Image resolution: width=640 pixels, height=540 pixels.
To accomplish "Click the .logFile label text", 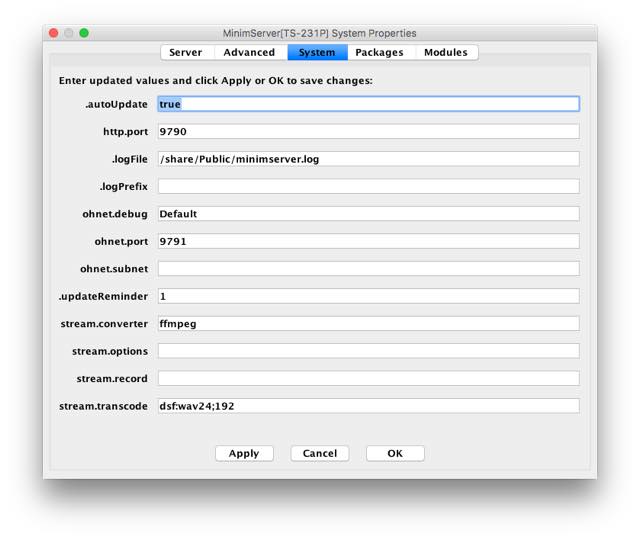I will 130,159.
